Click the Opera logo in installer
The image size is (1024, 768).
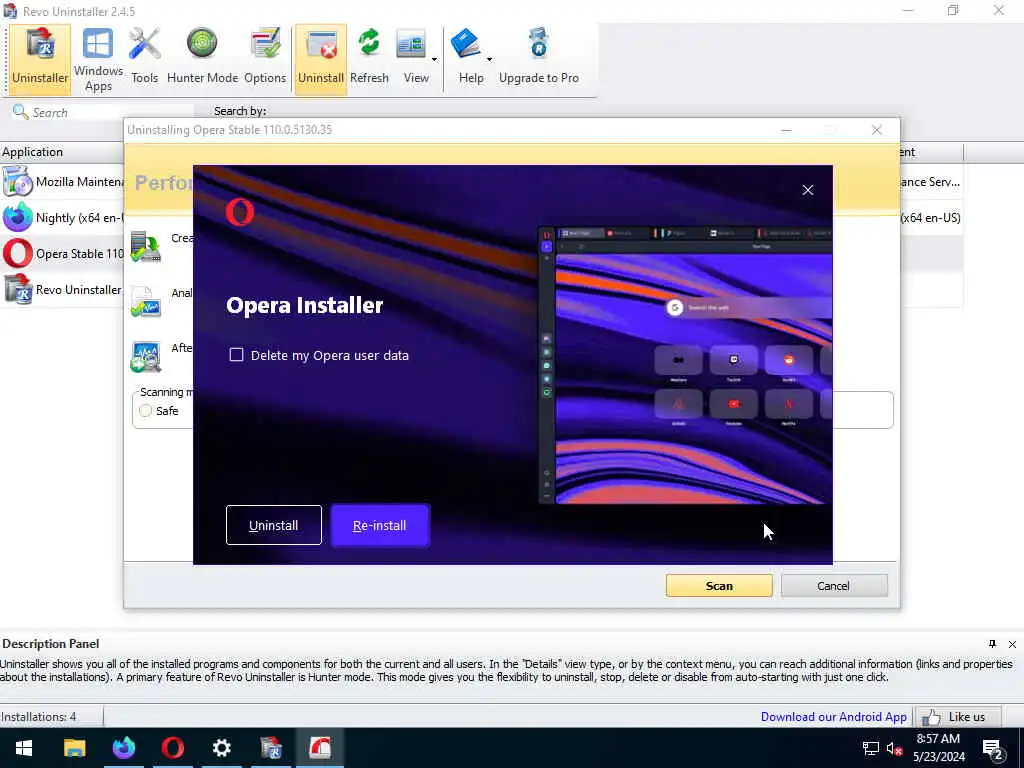(240, 212)
